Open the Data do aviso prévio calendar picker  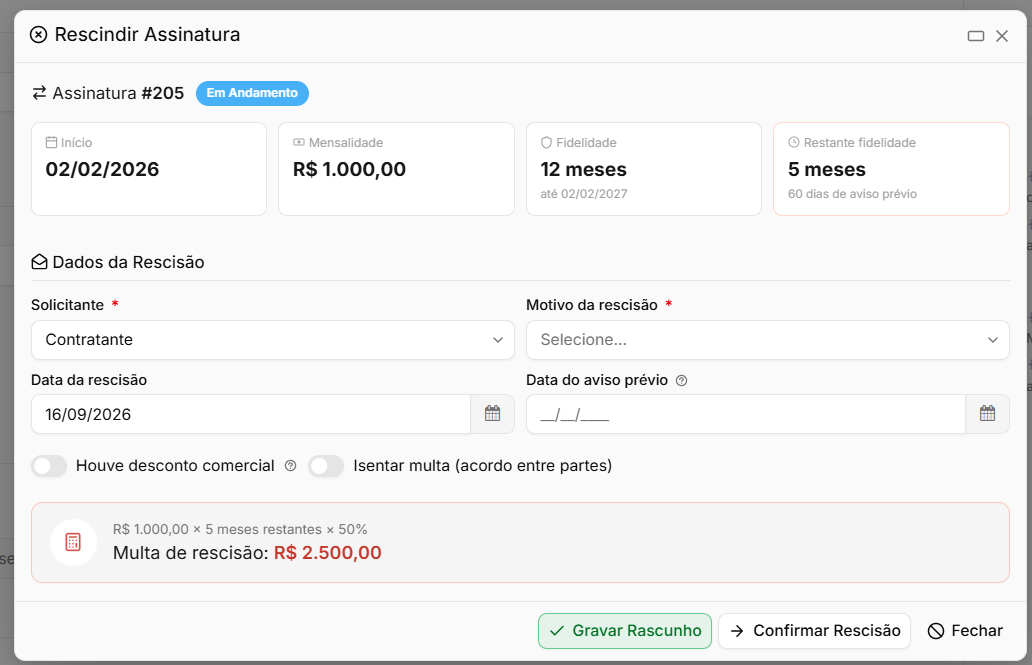[x=987, y=413]
